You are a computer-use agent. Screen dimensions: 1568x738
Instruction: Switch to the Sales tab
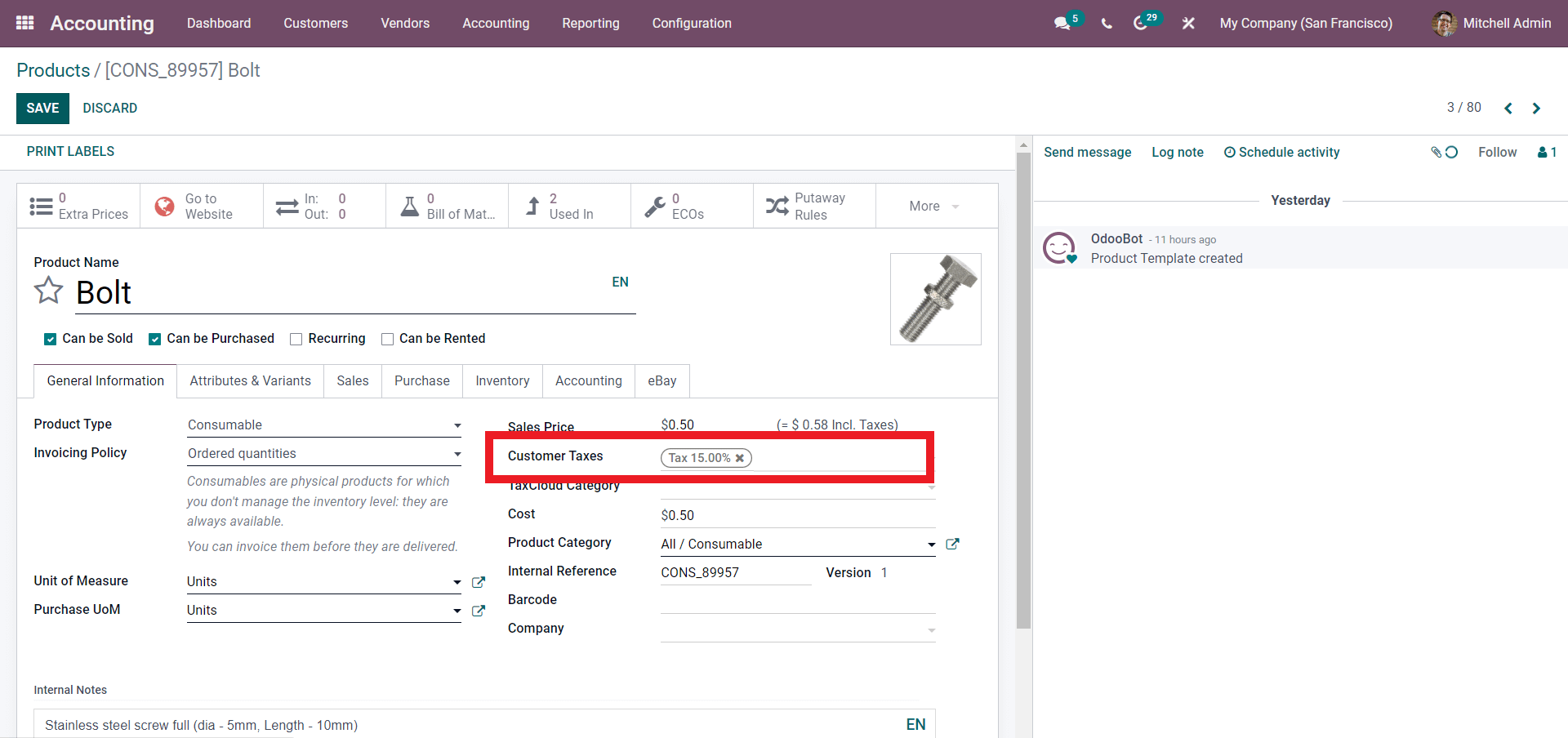click(353, 381)
